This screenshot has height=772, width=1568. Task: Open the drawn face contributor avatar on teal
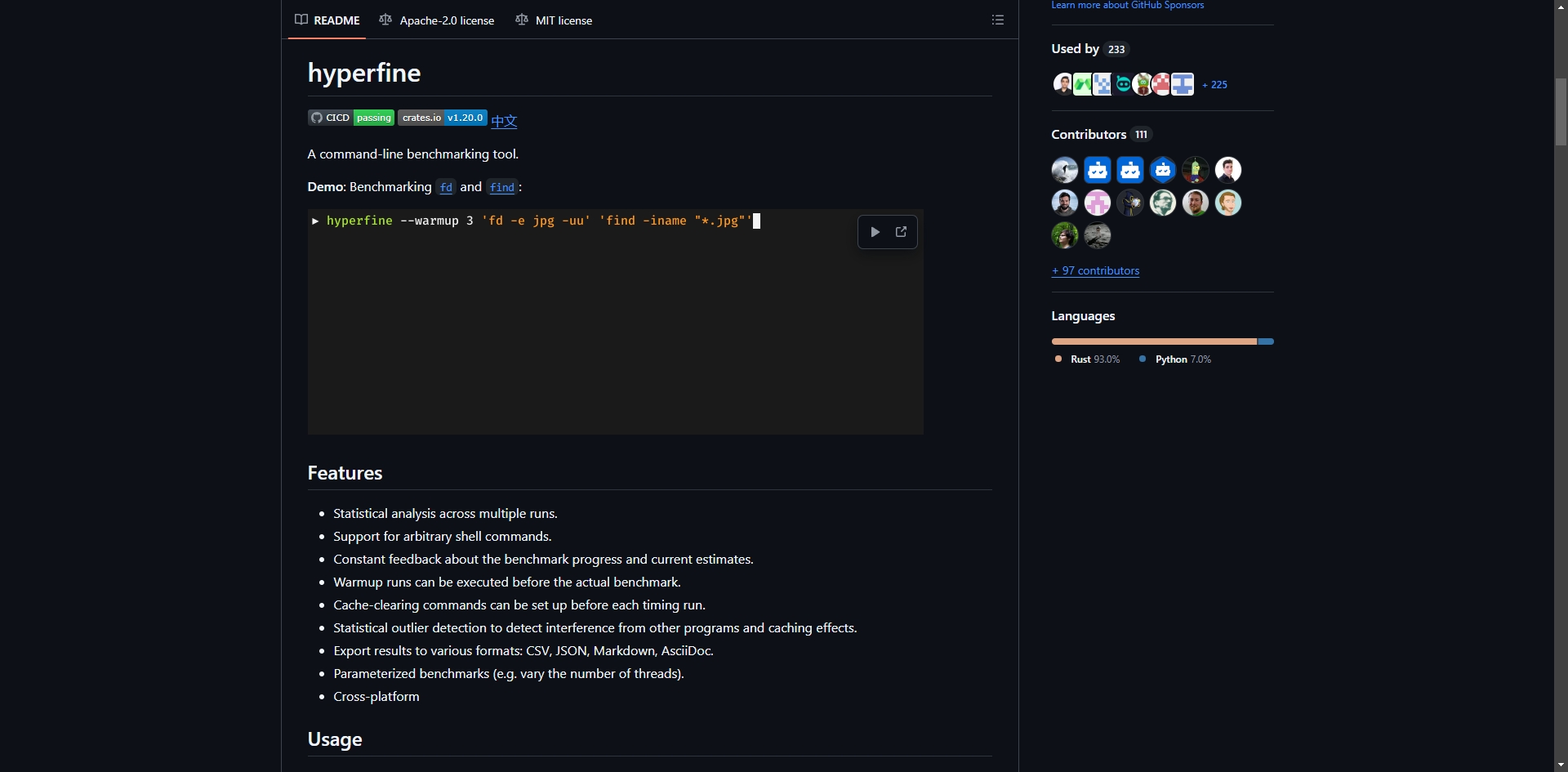click(1228, 203)
